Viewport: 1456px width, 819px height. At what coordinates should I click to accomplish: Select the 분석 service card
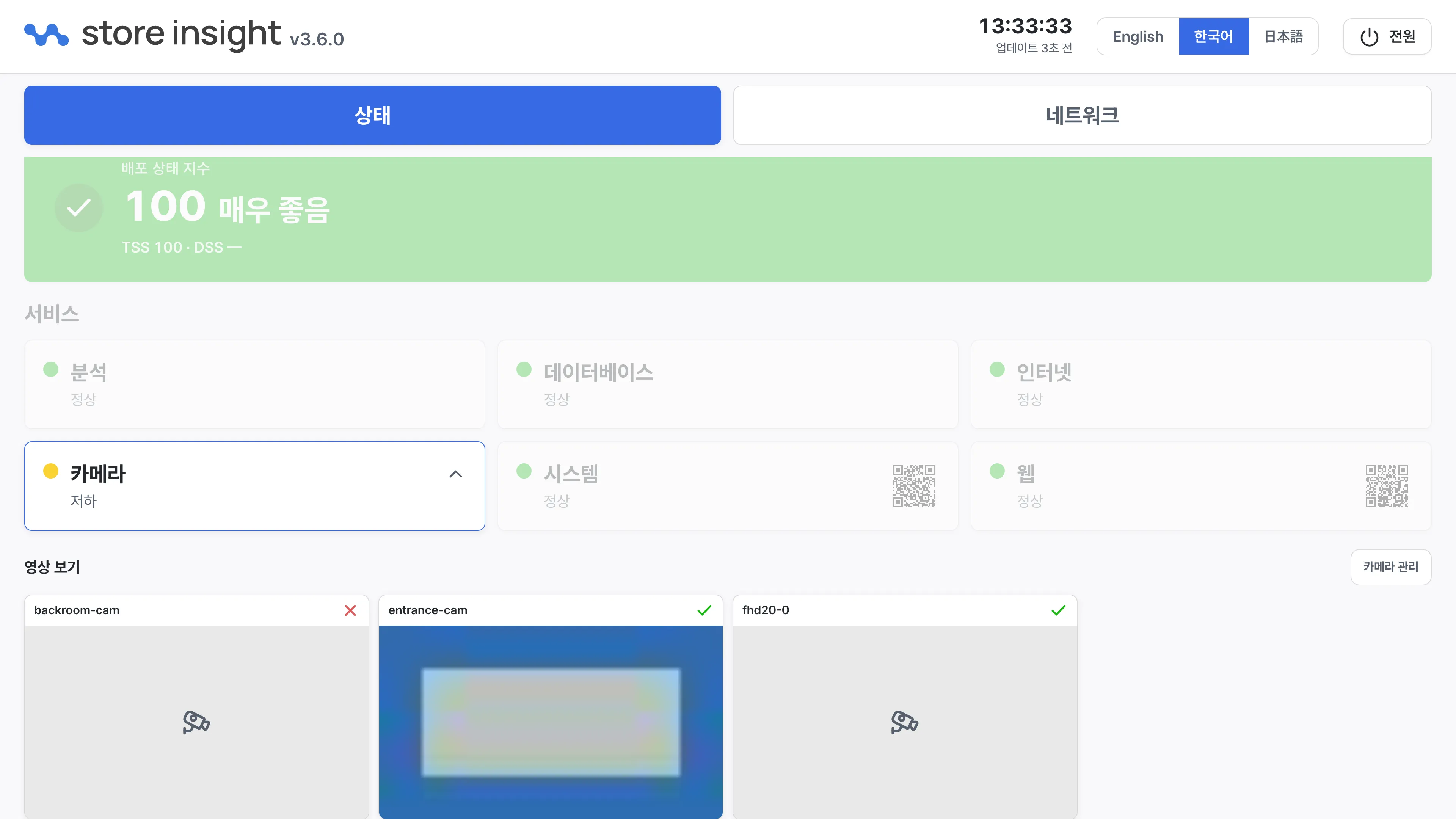pos(254,384)
